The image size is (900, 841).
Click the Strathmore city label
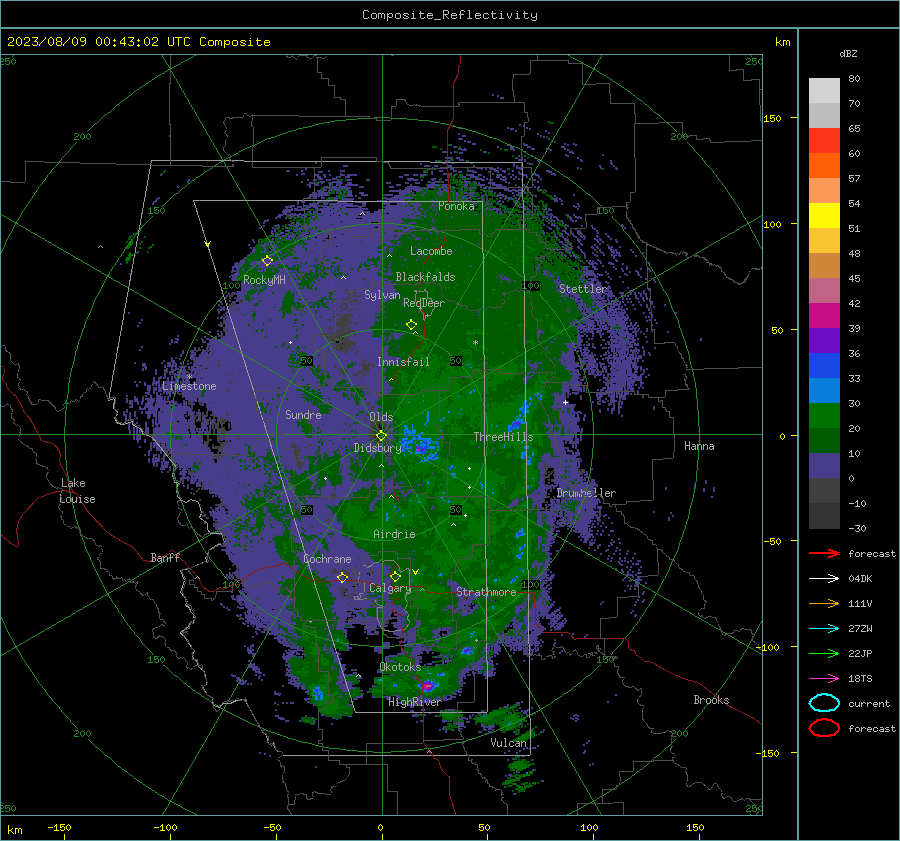[486, 592]
